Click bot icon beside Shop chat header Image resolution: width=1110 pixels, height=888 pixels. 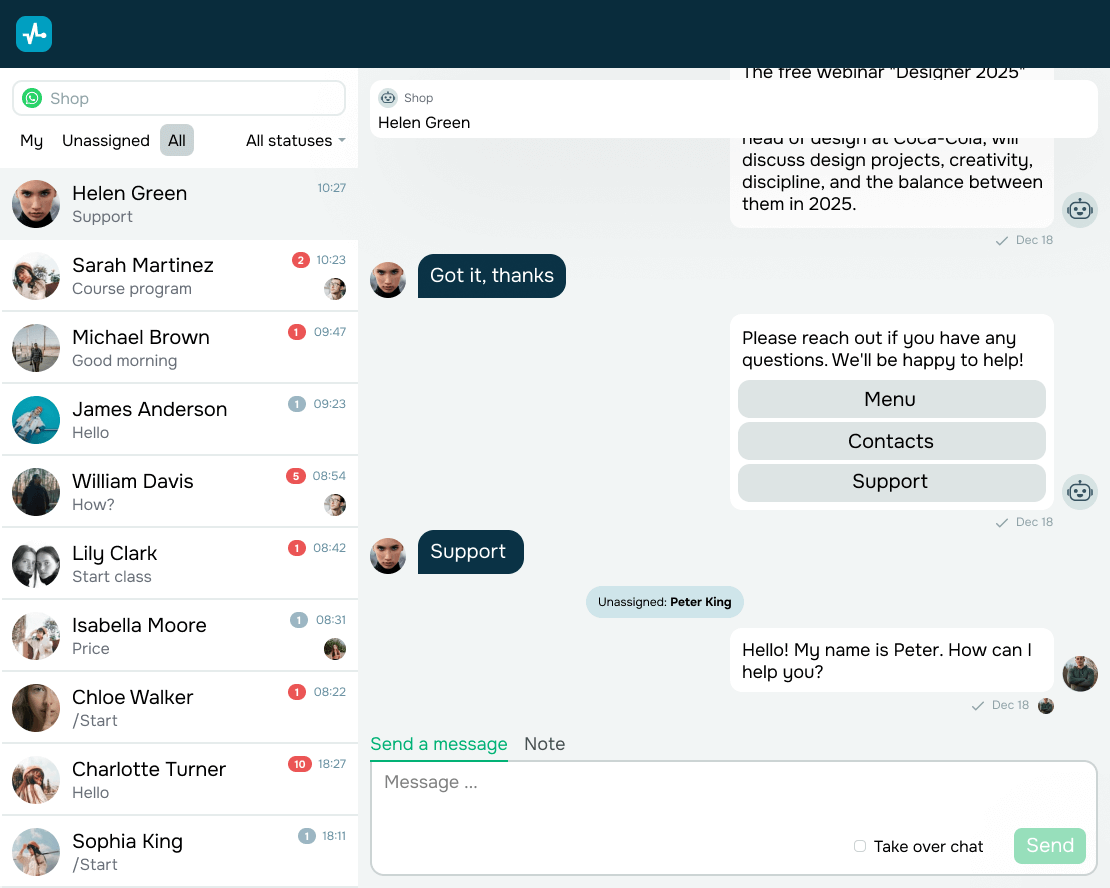[388, 98]
